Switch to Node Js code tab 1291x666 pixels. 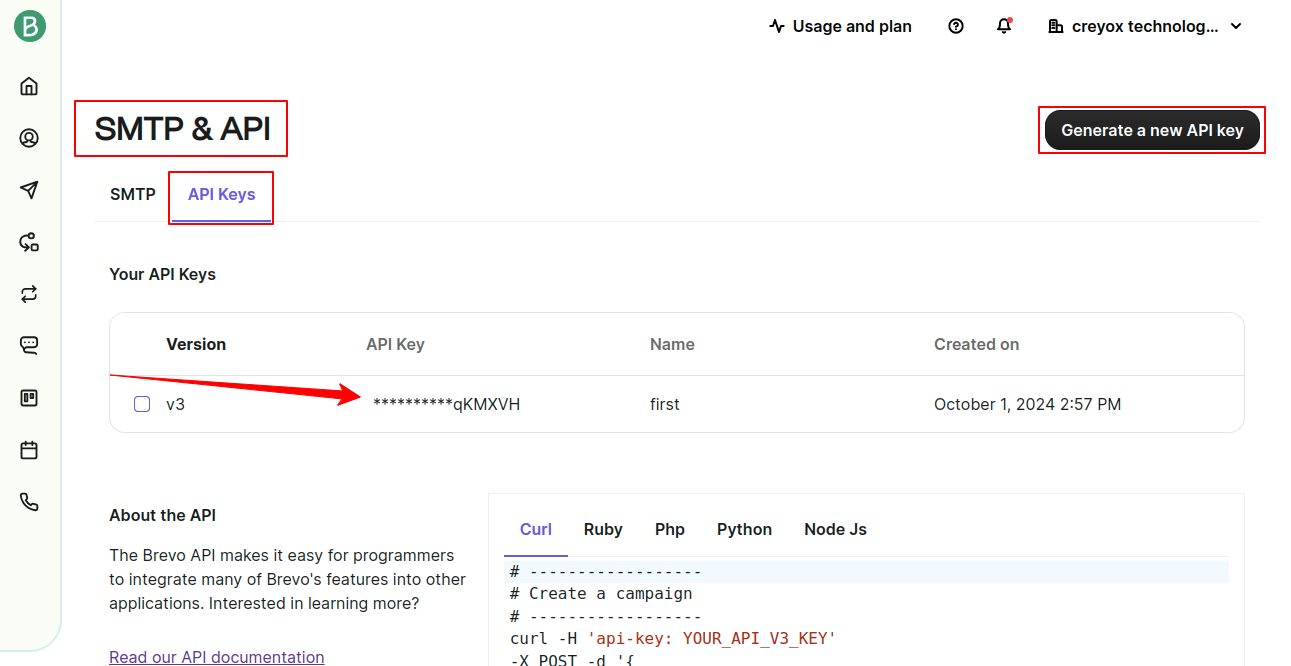(x=835, y=529)
